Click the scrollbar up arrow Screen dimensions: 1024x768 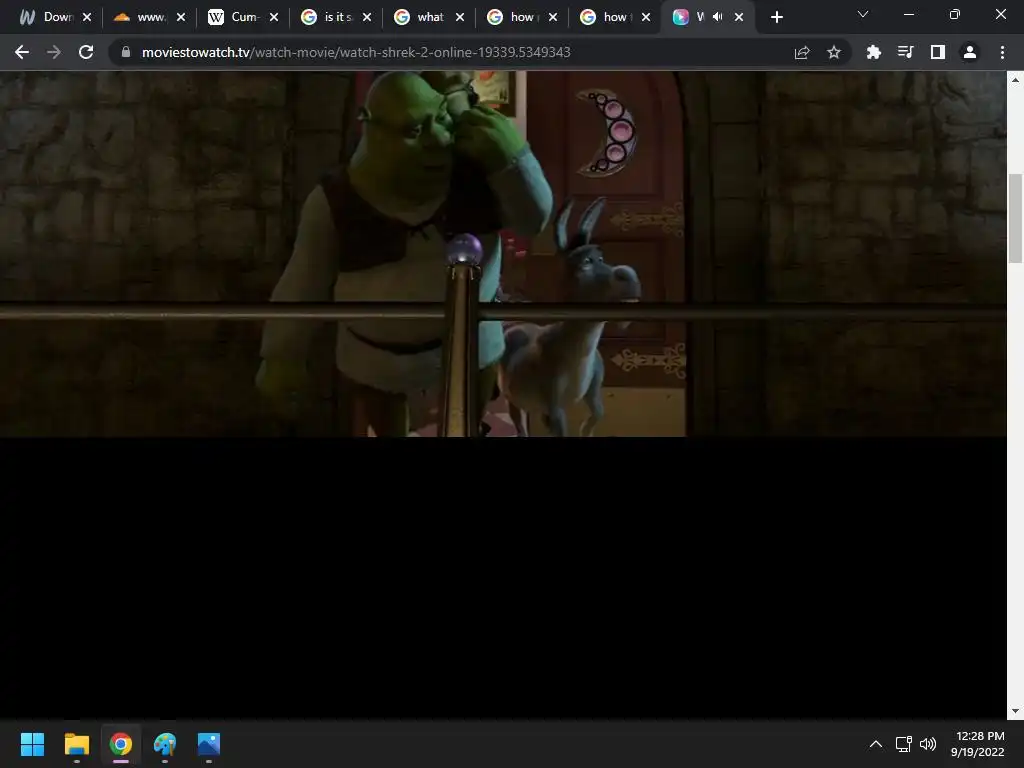[1015, 80]
